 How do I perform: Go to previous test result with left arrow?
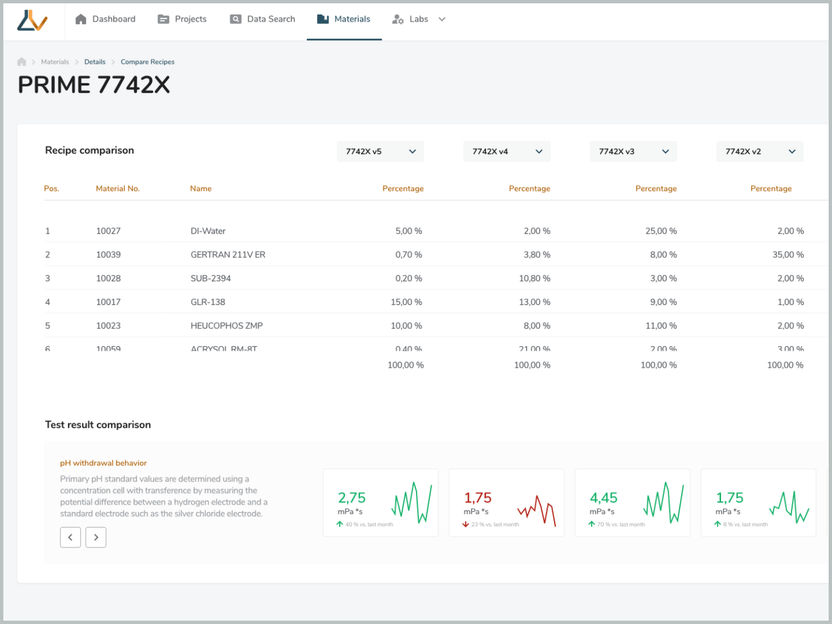click(70, 537)
